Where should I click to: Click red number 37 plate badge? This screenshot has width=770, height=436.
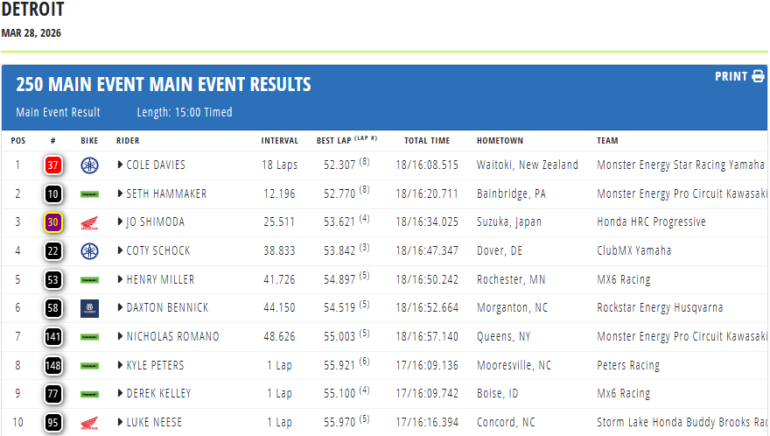click(53, 165)
